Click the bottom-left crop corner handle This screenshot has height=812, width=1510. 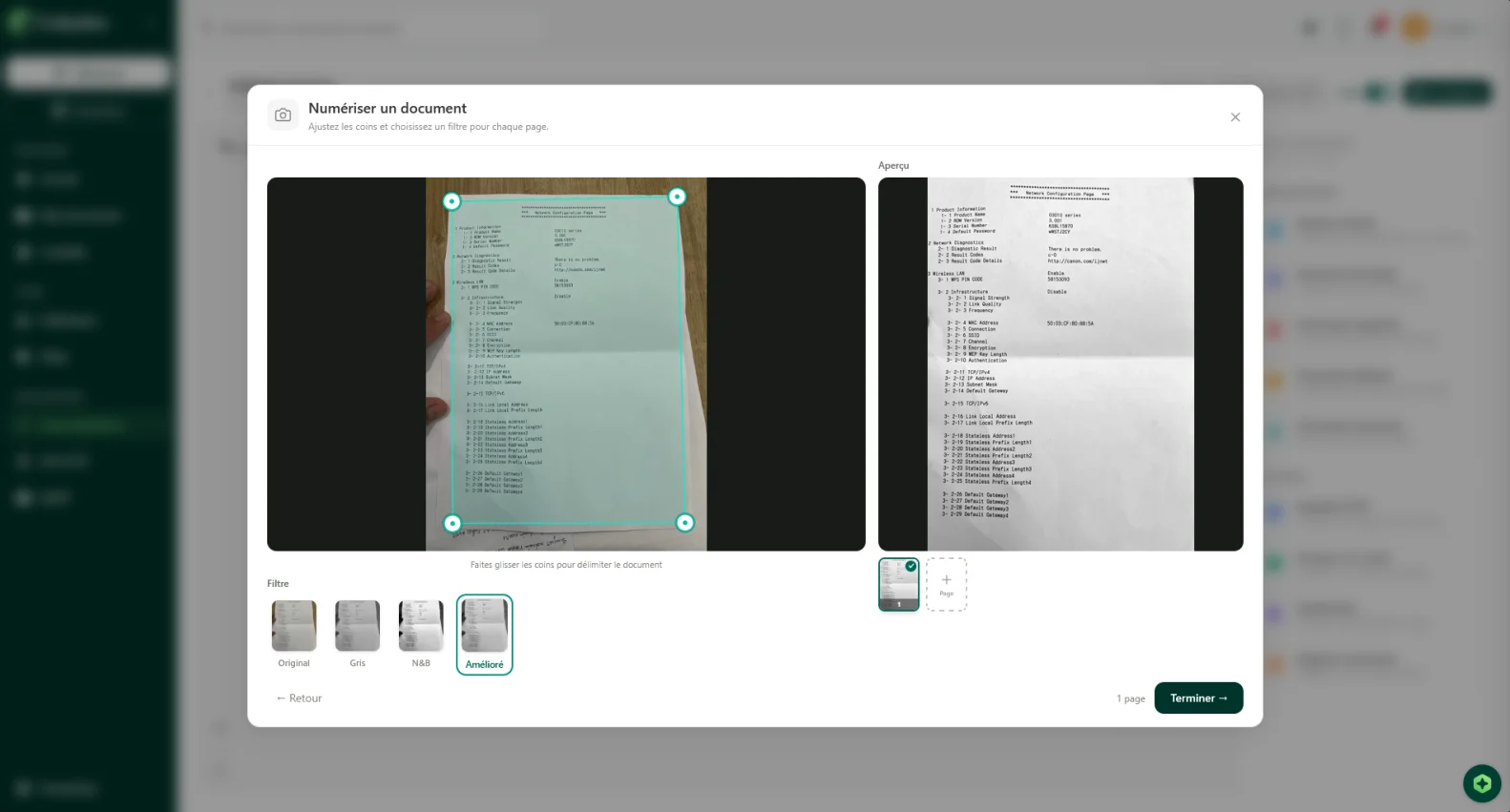pyautogui.click(x=452, y=524)
